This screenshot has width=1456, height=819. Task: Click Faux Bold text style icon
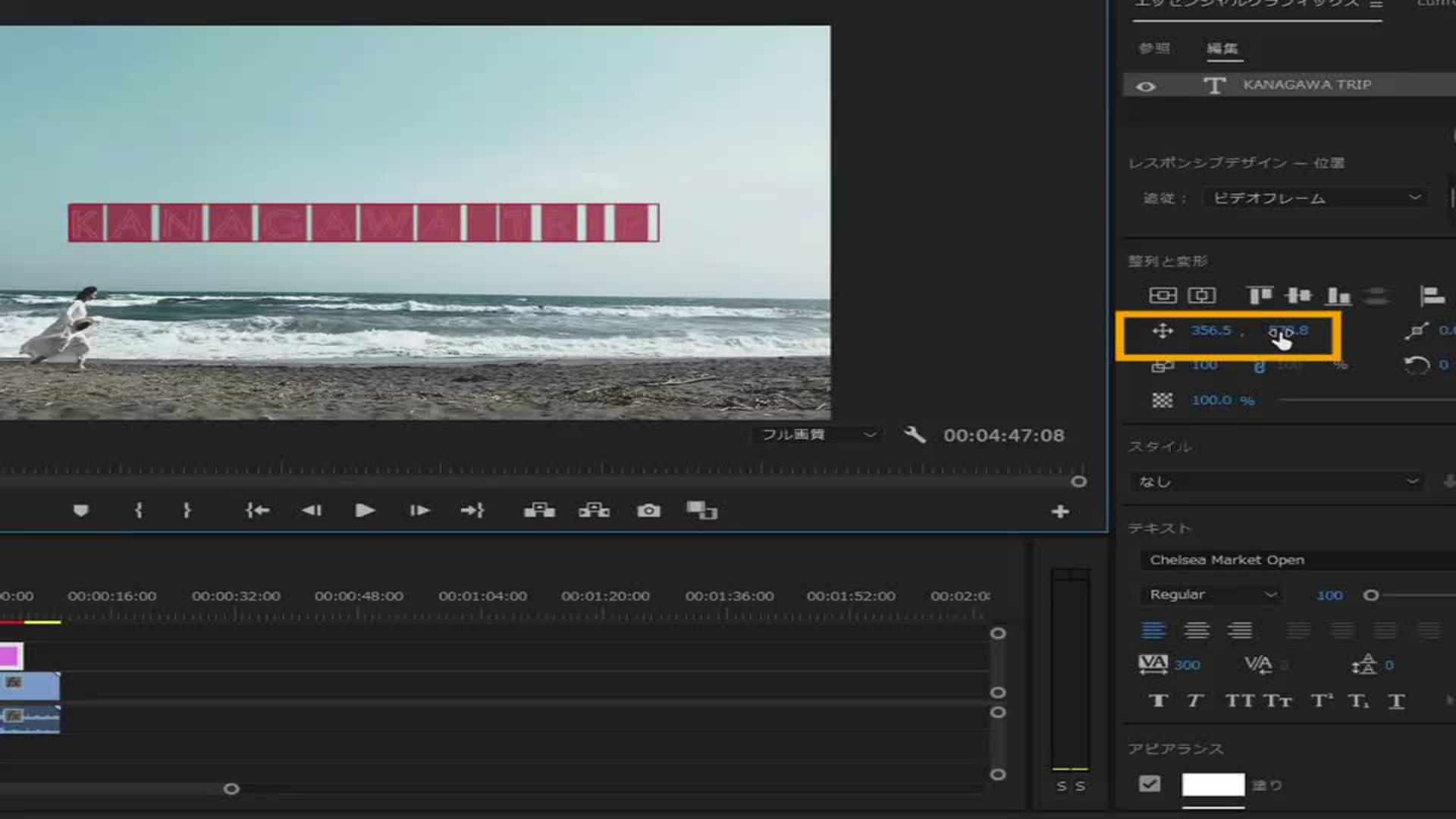pyautogui.click(x=1158, y=701)
